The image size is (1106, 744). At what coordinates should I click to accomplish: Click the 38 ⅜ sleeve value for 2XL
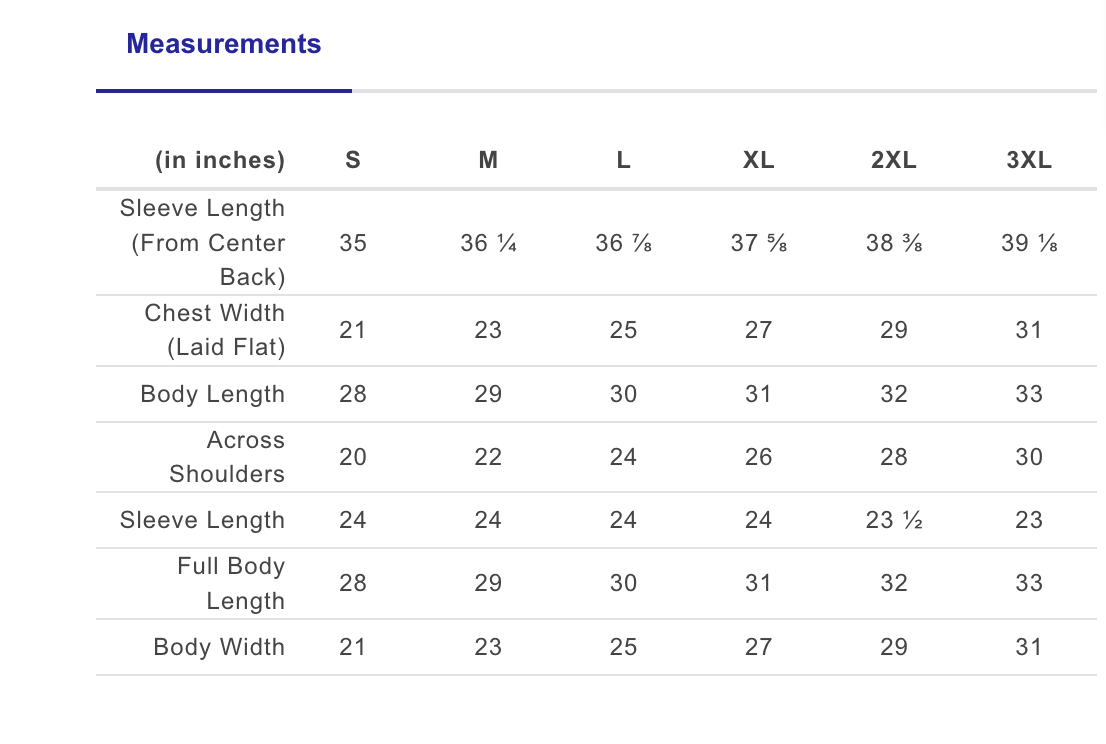click(894, 243)
